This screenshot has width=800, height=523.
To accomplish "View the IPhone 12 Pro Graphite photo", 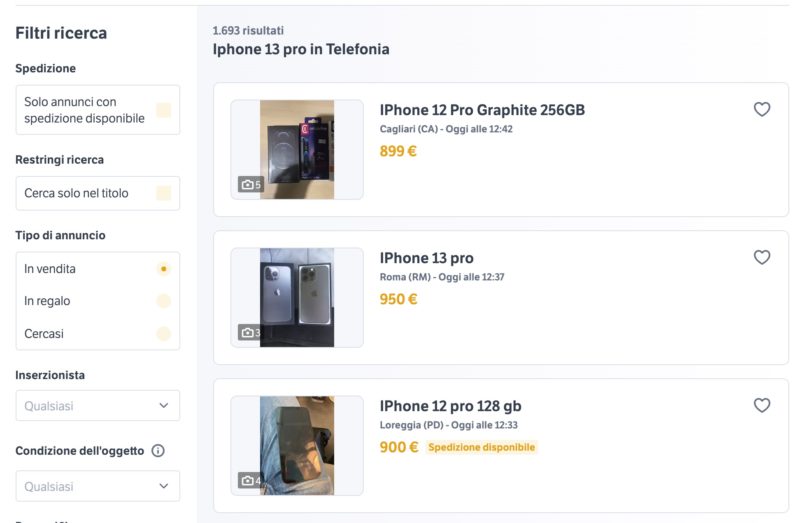I will pyautogui.click(x=297, y=149).
